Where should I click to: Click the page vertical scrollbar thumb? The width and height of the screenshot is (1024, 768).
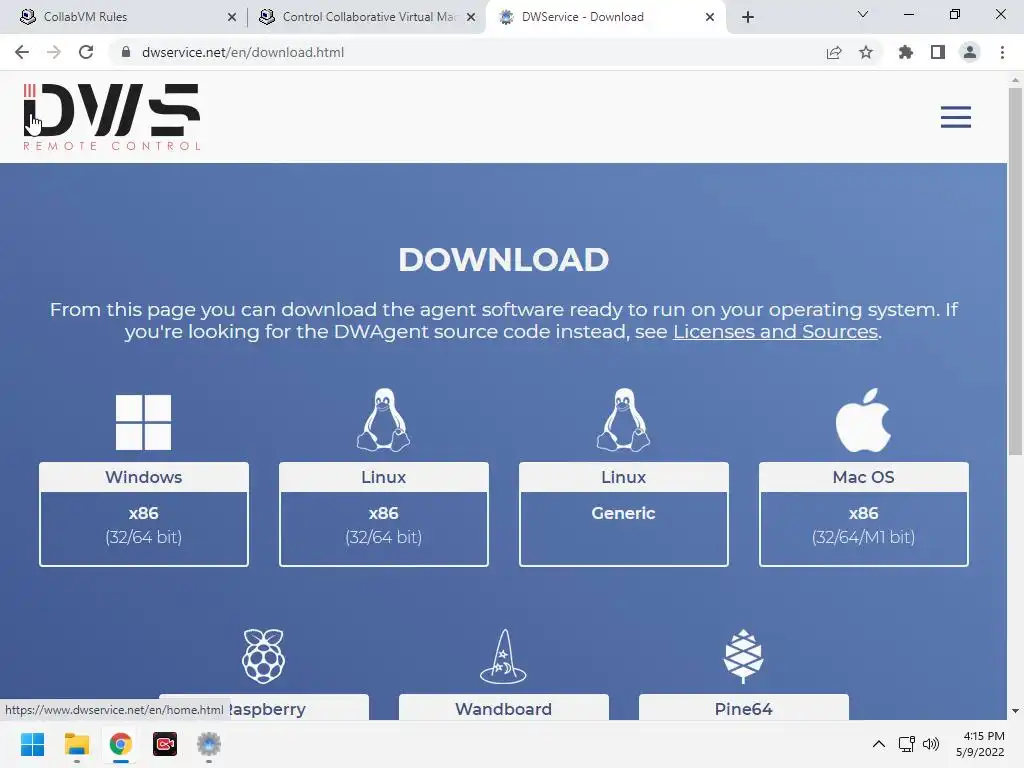[1015, 271]
